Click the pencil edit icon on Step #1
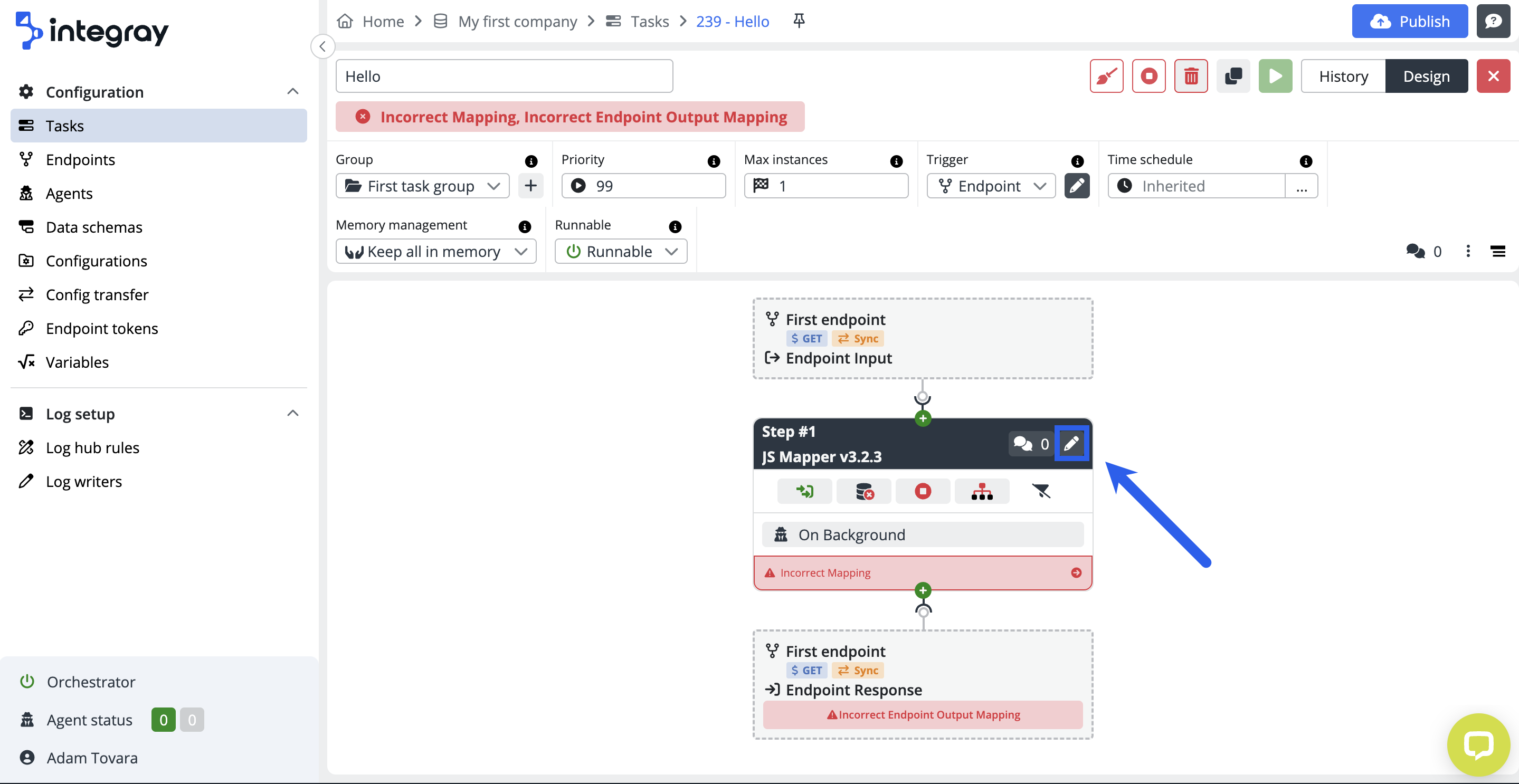1519x784 pixels. click(x=1071, y=443)
